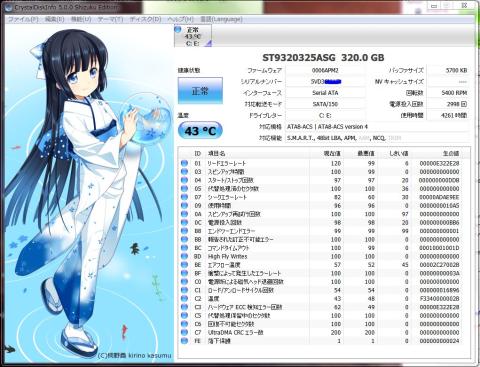Open the ディスク(D) menu
Screen dimensions: 480x367
tap(145, 19)
